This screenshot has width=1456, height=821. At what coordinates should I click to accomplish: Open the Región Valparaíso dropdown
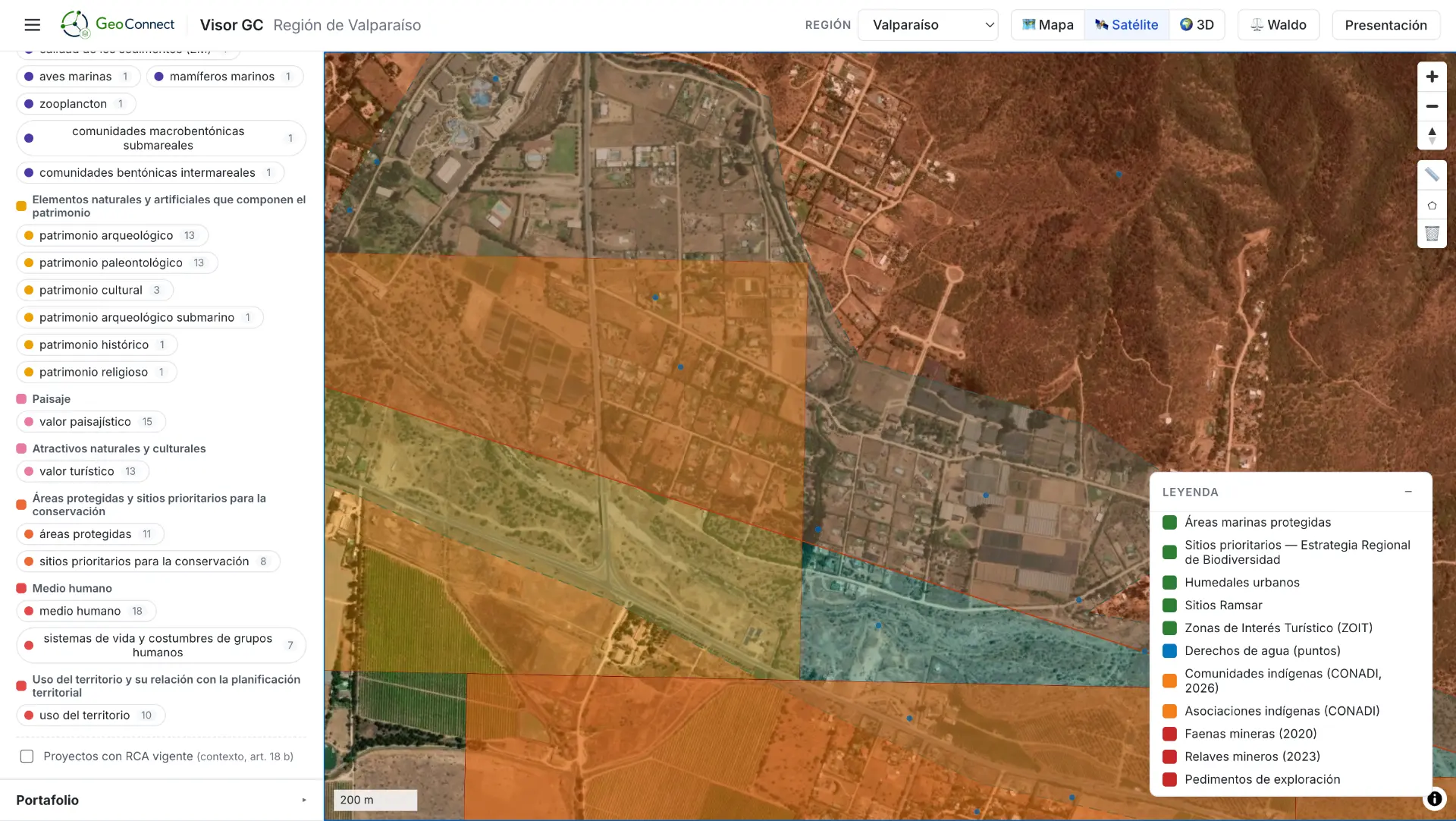tap(928, 25)
